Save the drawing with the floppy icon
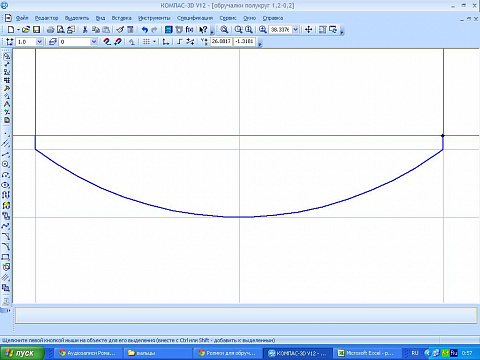 pos(36,30)
